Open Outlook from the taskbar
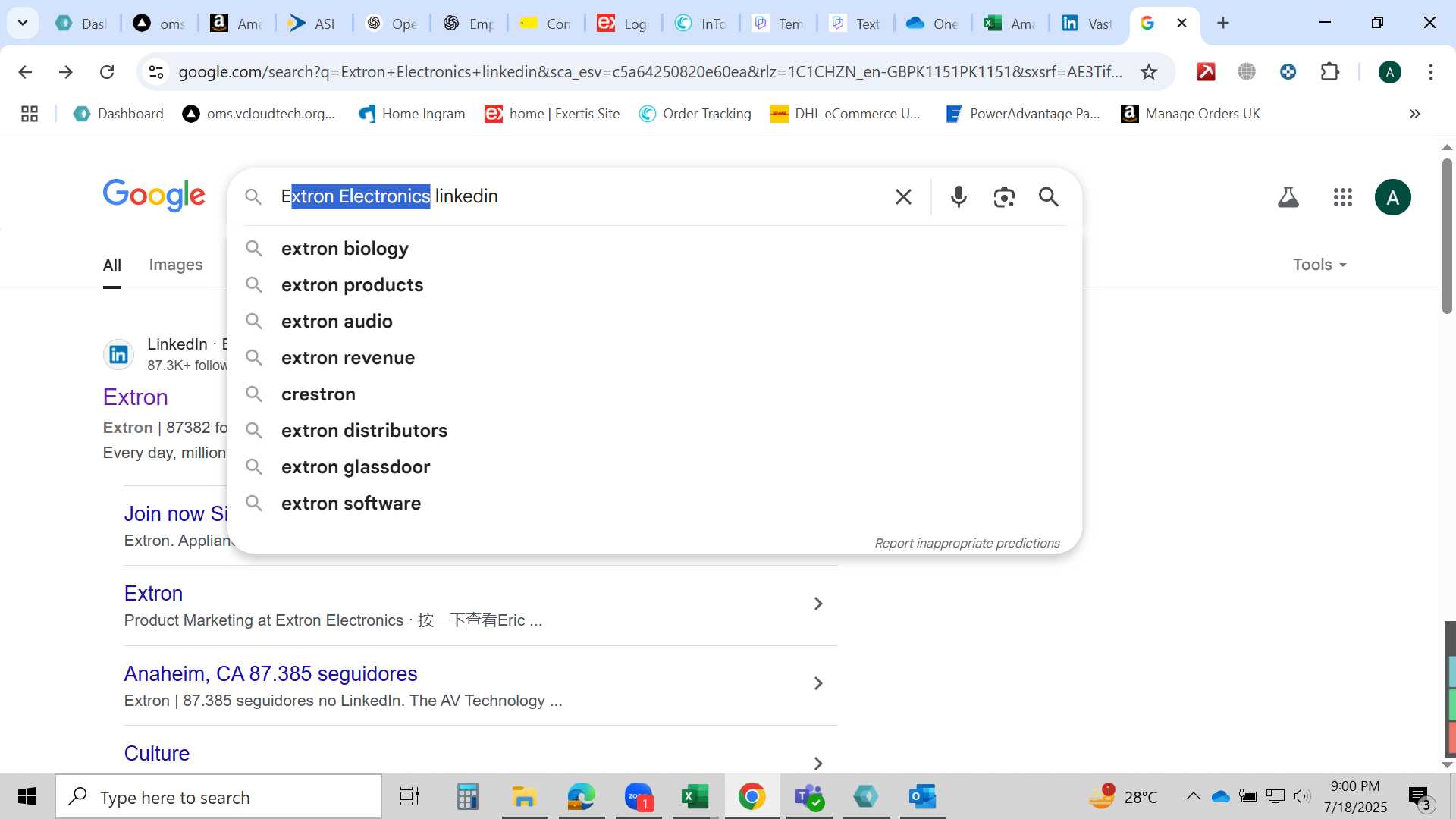Image resolution: width=1456 pixels, height=819 pixels. coord(923,797)
